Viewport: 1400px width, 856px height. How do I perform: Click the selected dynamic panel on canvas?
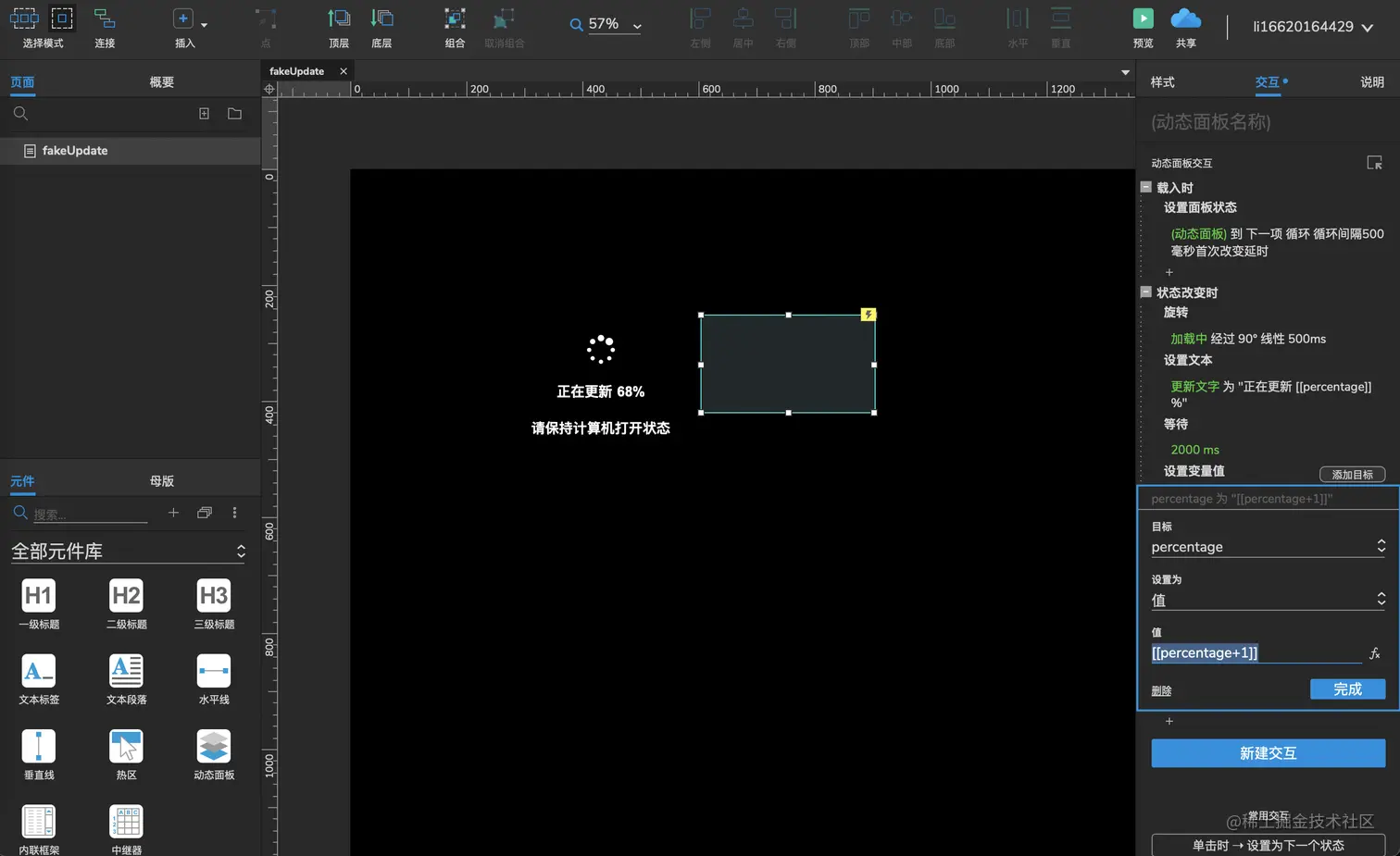[788, 364]
